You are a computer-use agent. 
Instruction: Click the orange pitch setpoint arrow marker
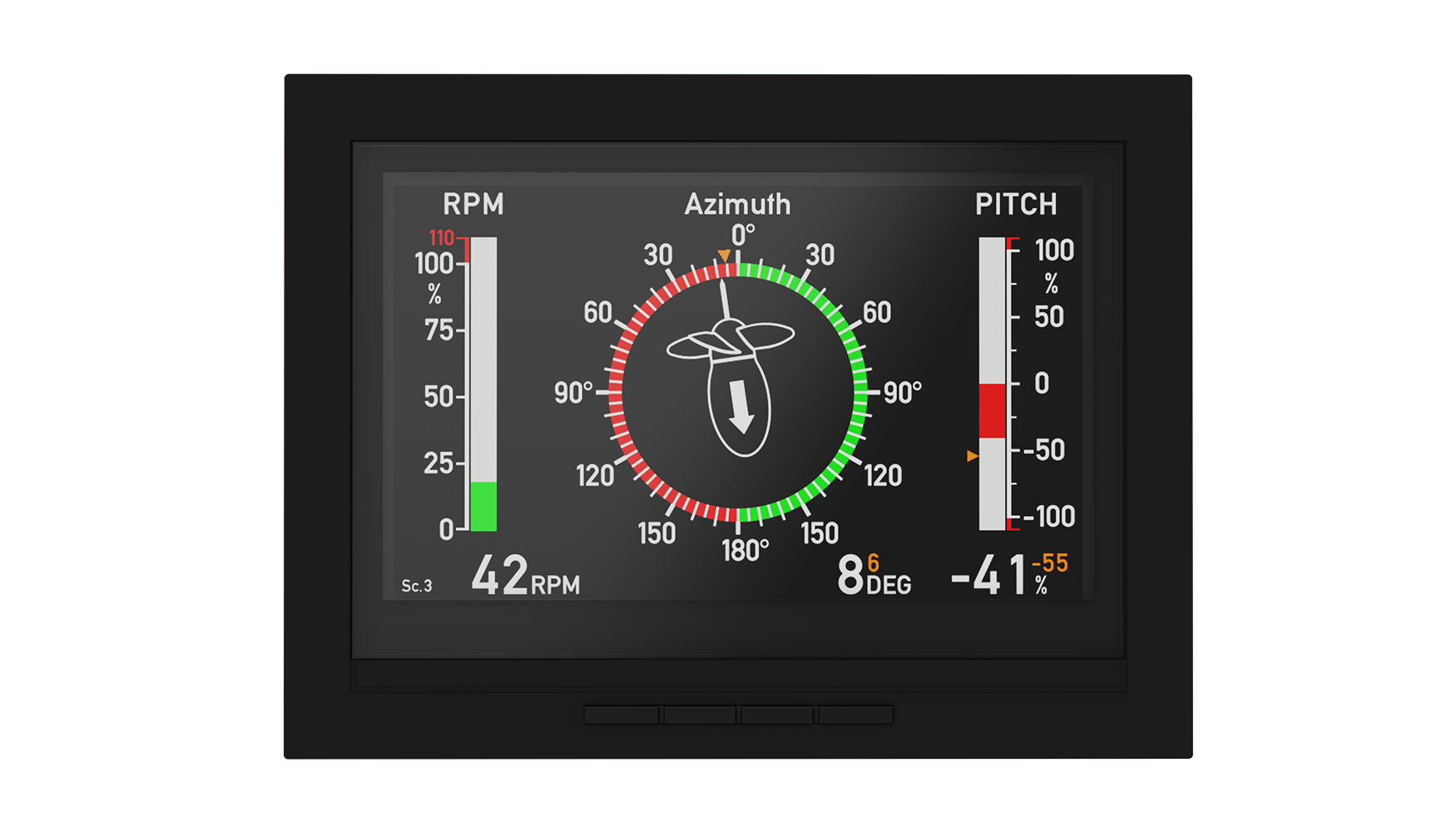pyautogui.click(x=972, y=456)
